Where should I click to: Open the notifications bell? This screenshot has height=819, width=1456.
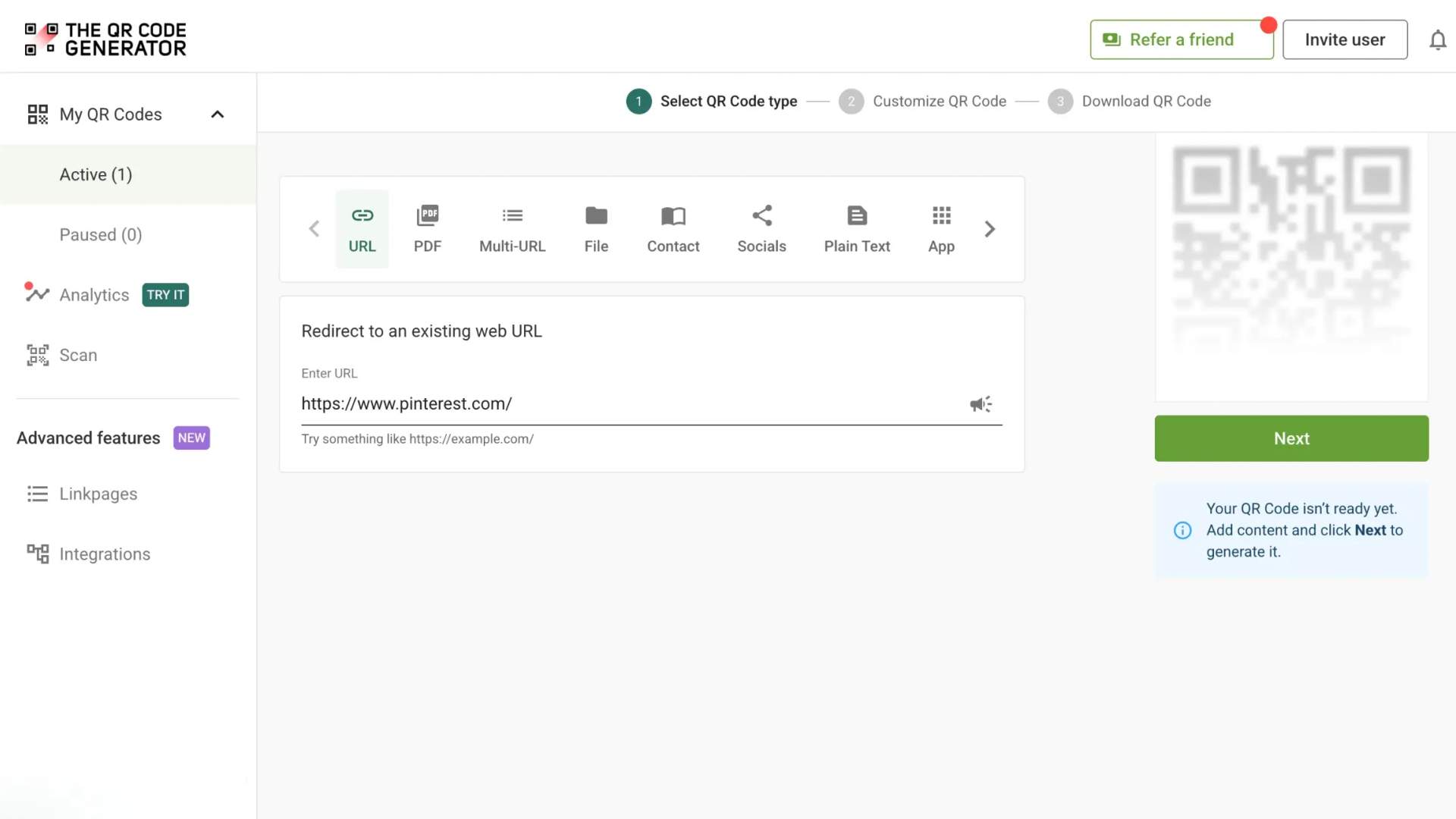tap(1437, 39)
